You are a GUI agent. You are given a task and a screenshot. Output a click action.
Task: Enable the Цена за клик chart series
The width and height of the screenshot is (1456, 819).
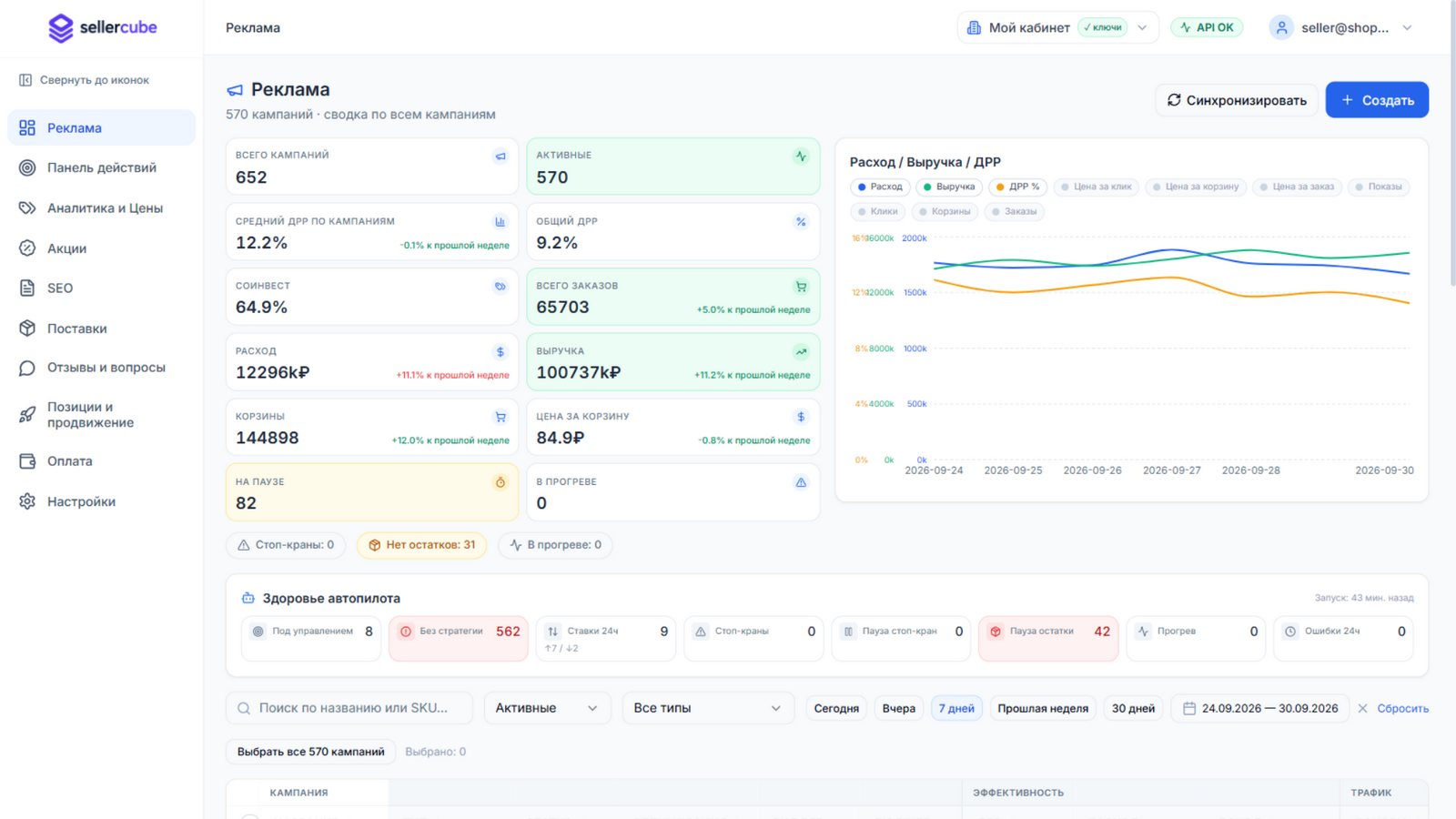click(x=1097, y=187)
